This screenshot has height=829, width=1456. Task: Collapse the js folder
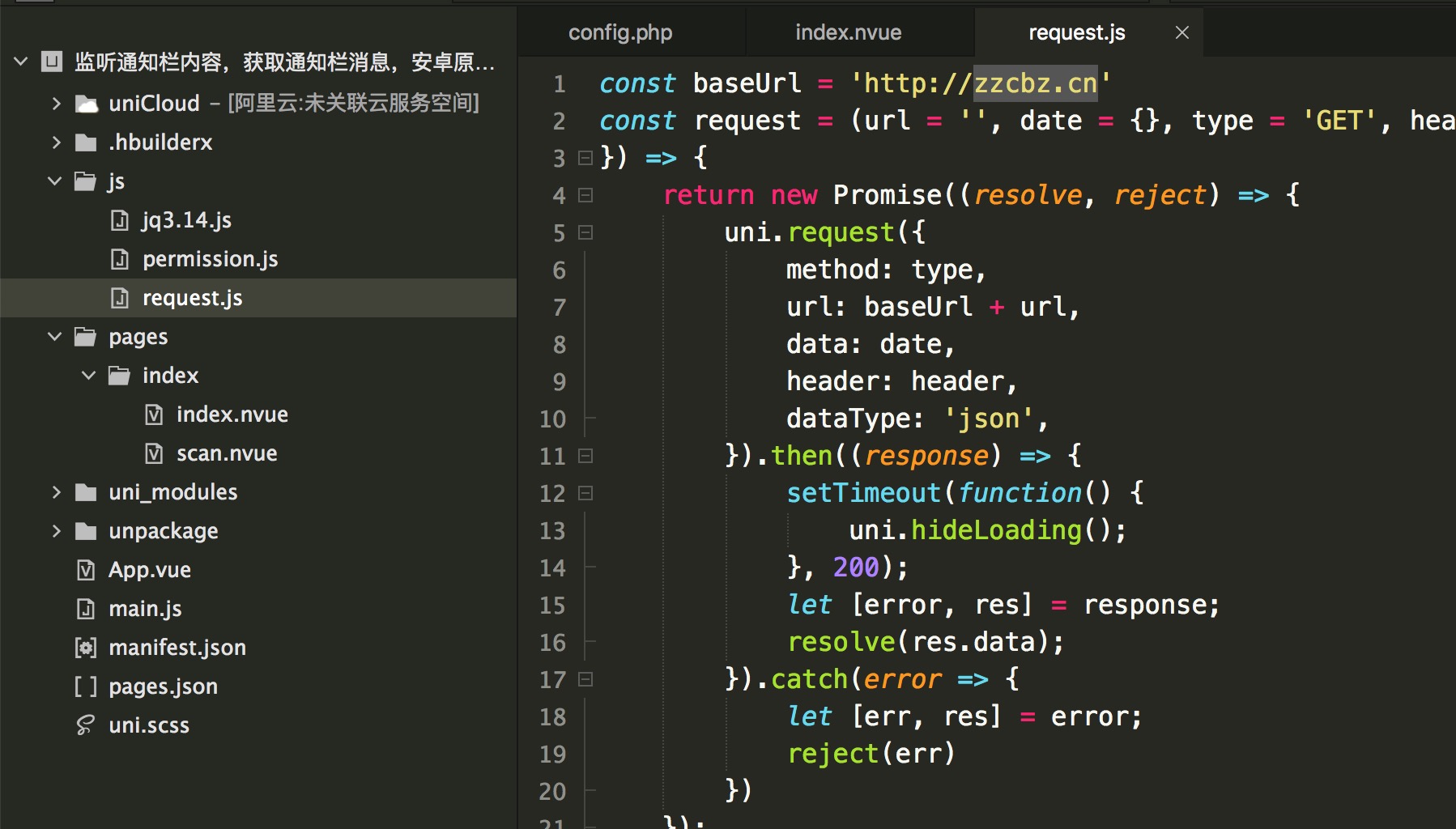pos(55,181)
